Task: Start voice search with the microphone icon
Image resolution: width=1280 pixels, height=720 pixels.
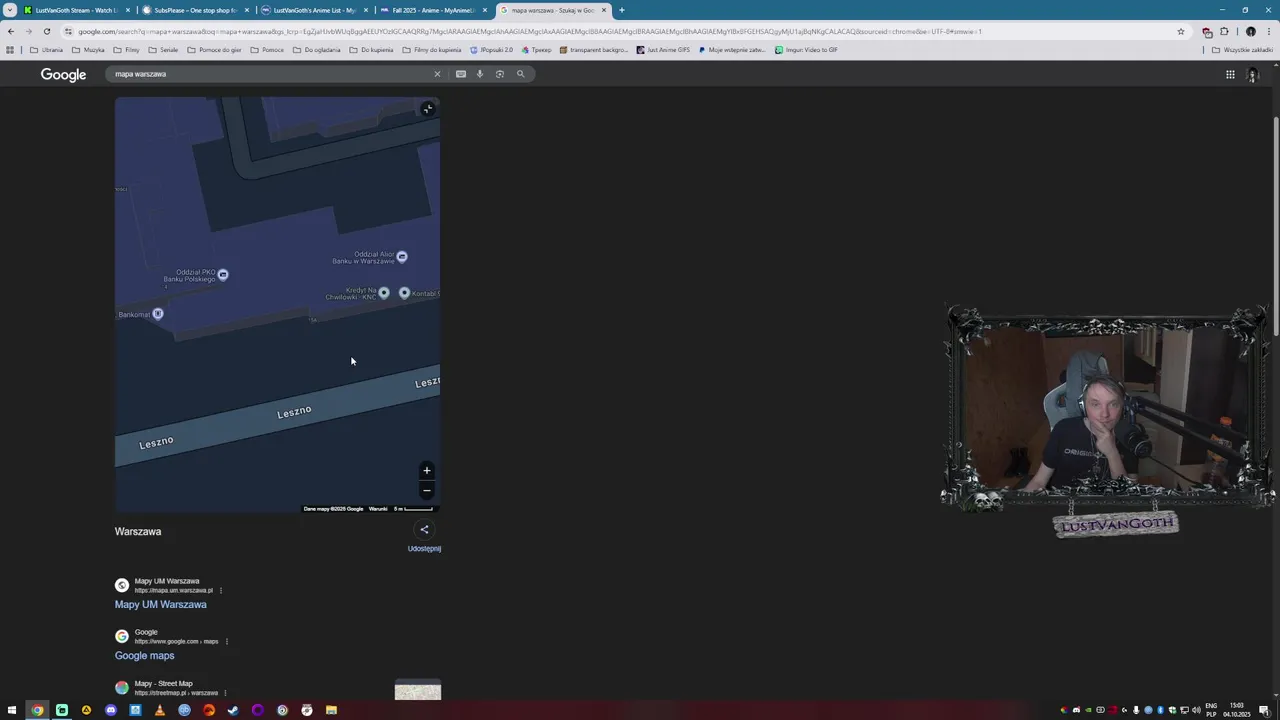Action: (480, 74)
